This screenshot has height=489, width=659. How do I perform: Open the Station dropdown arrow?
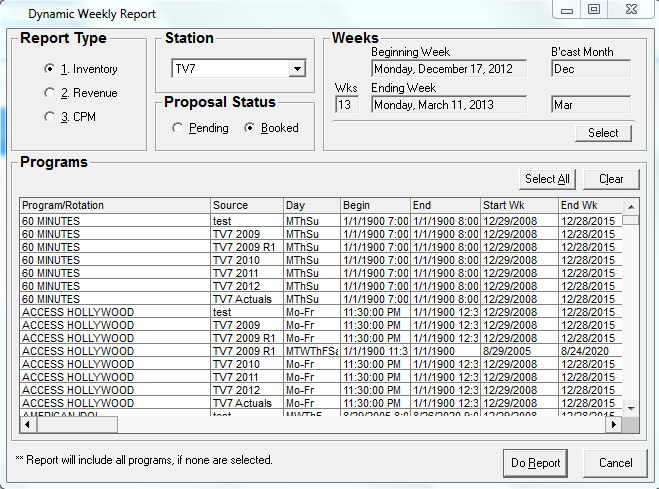(x=296, y=69)
